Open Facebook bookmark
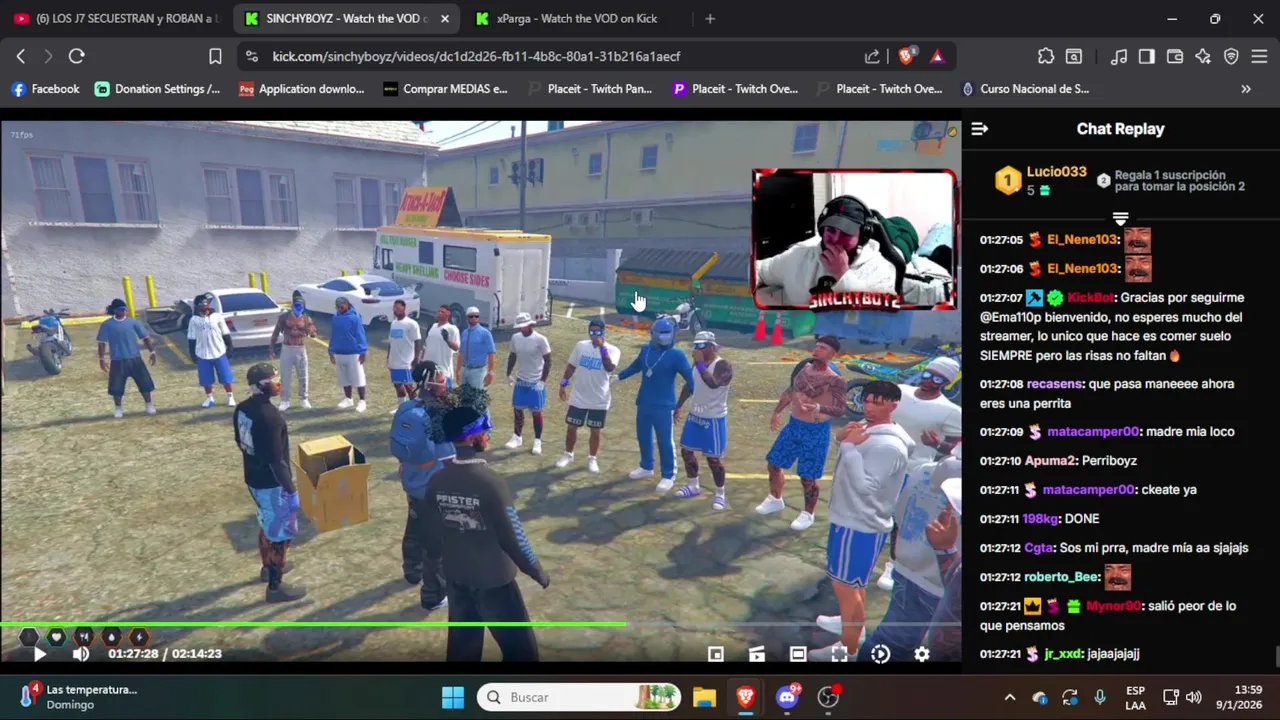This screenshot has height=720, width=1280. click(45, 89)
